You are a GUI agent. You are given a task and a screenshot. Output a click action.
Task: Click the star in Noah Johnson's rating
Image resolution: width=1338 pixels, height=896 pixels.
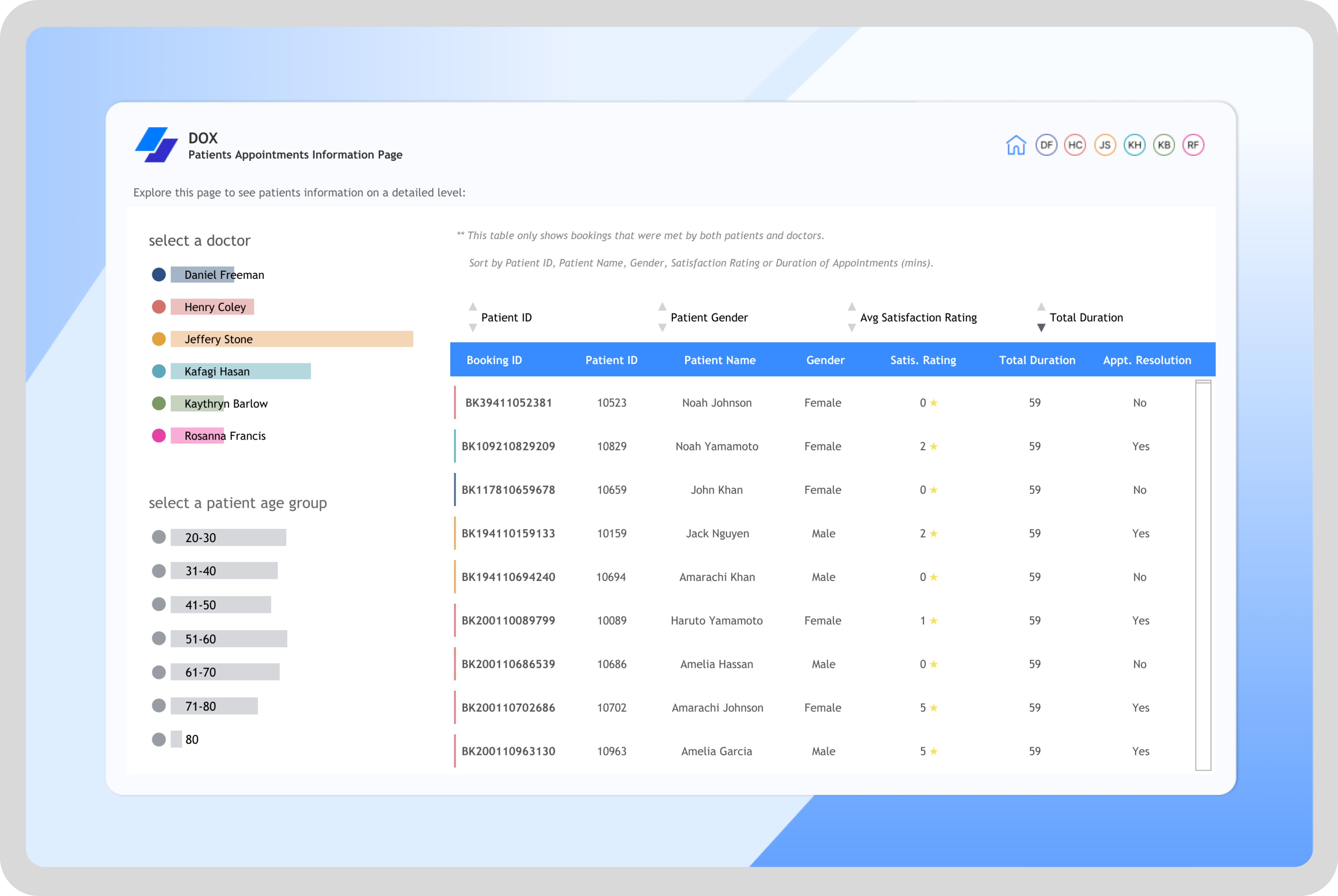pos(933,403)
